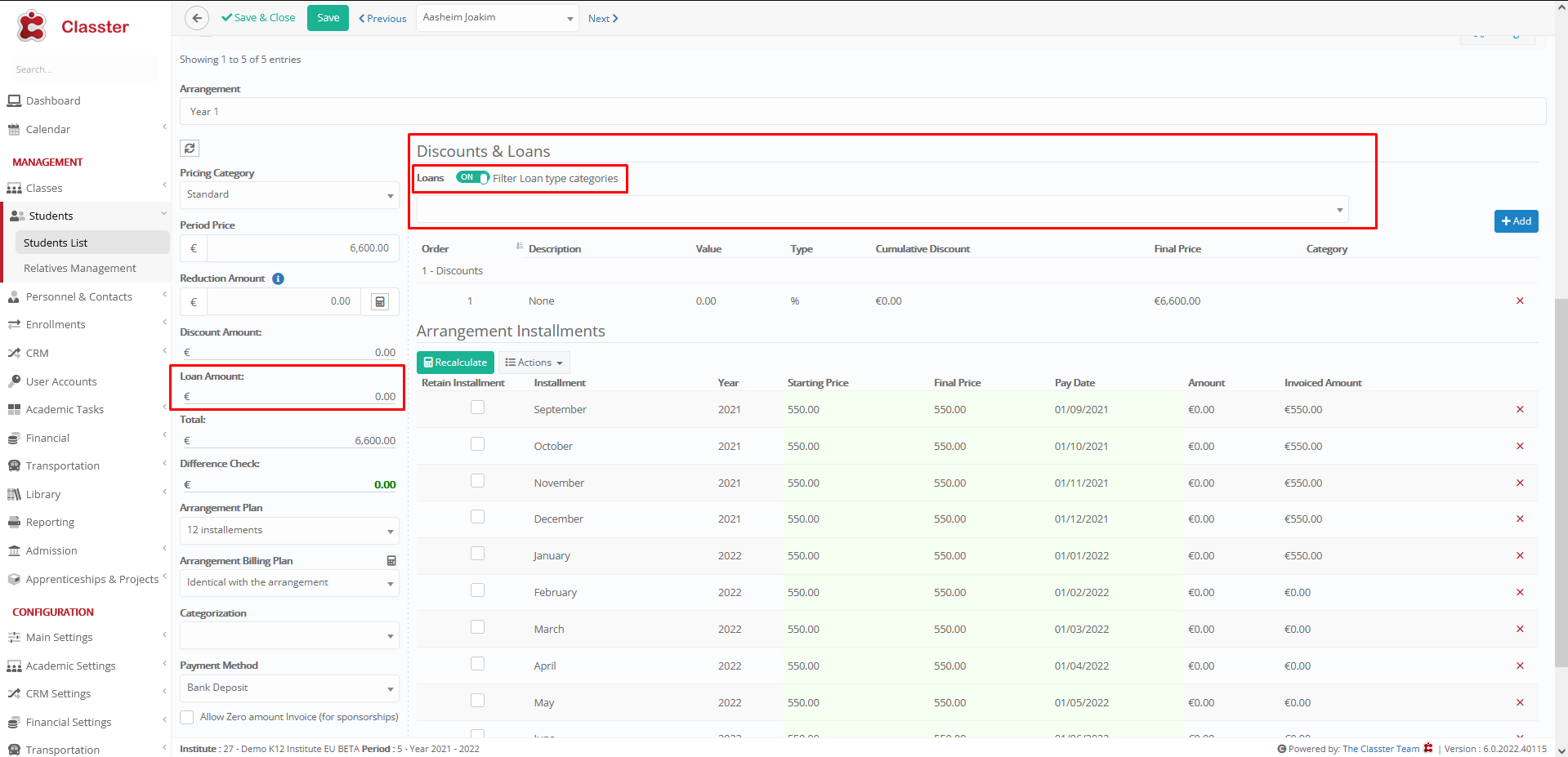Click the Period Price input field
1568x757 pixels.
tap(303, 248)
